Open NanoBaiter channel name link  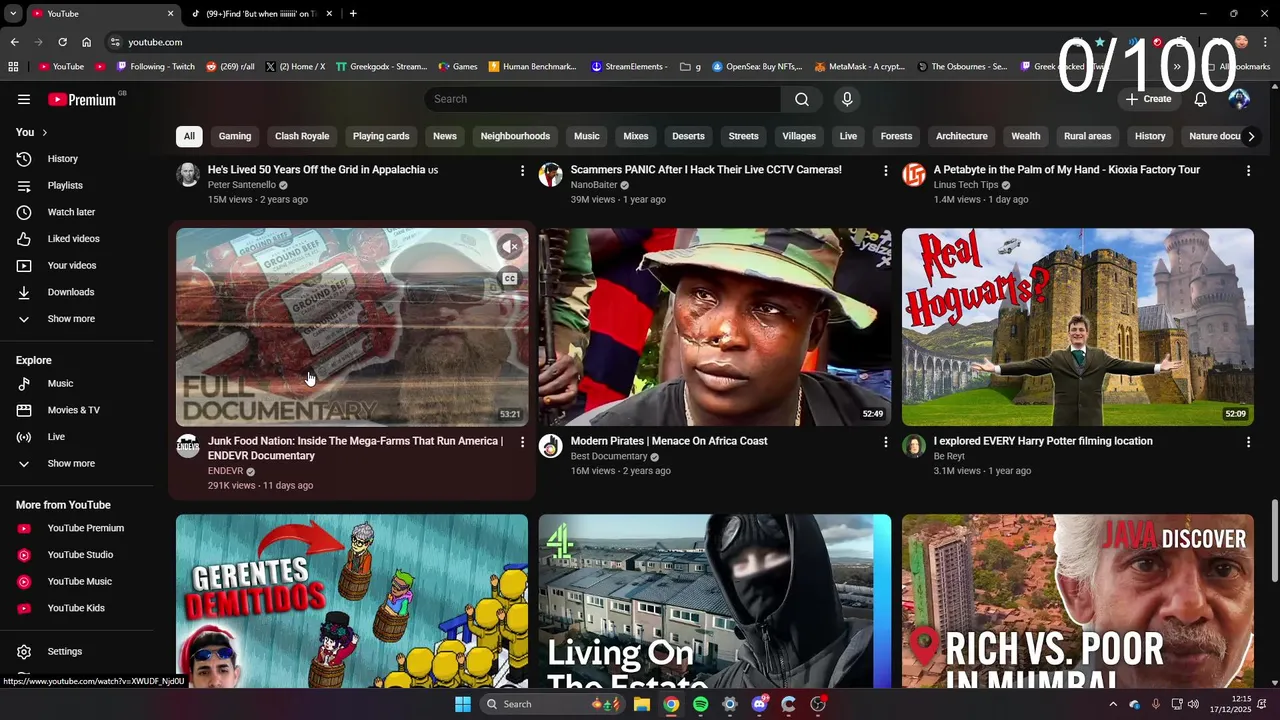coord(594,185)
